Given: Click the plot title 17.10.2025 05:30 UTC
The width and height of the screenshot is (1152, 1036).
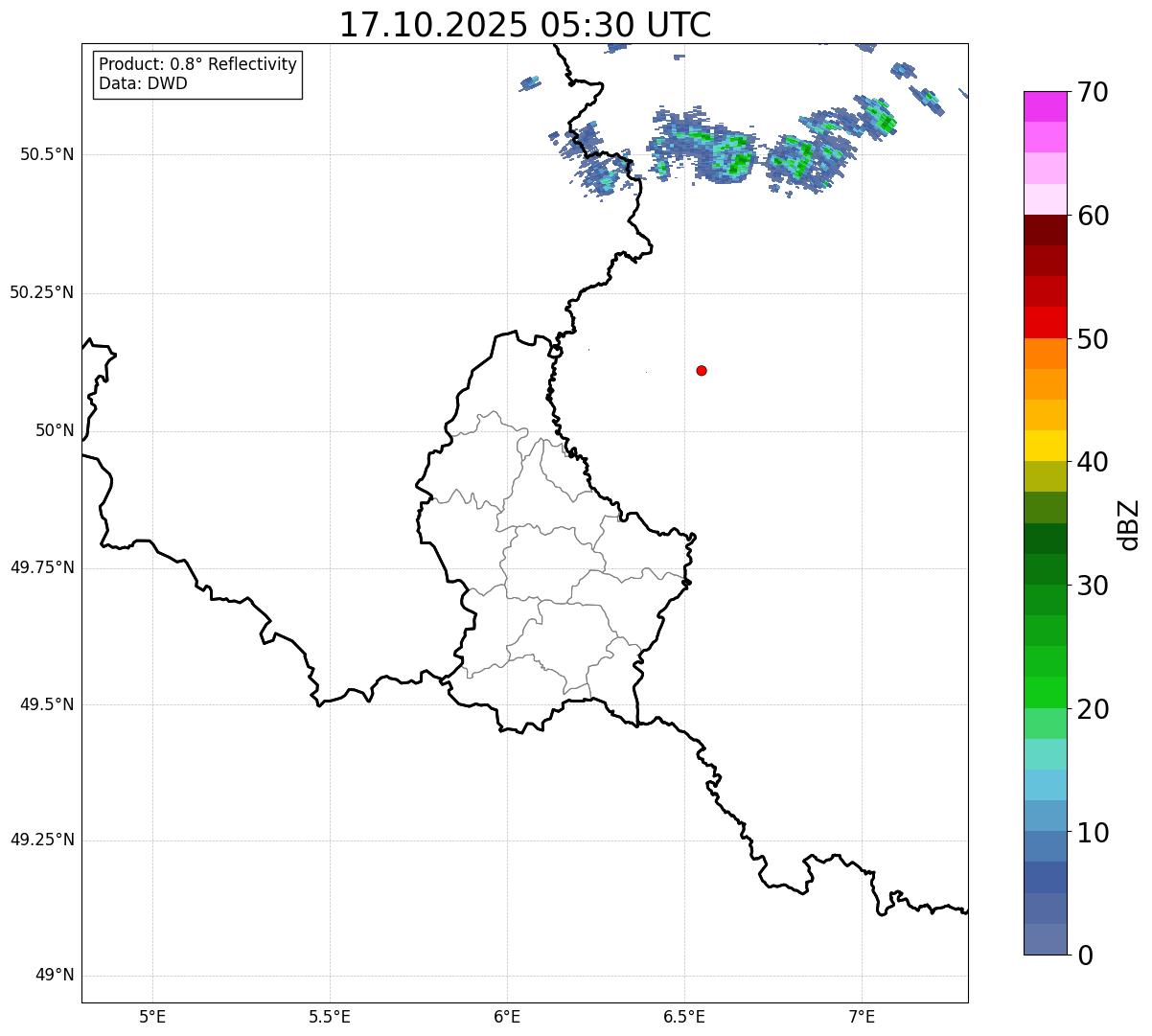Looking at the screenshot, I should pyautogui.click(x=525, y=25).
